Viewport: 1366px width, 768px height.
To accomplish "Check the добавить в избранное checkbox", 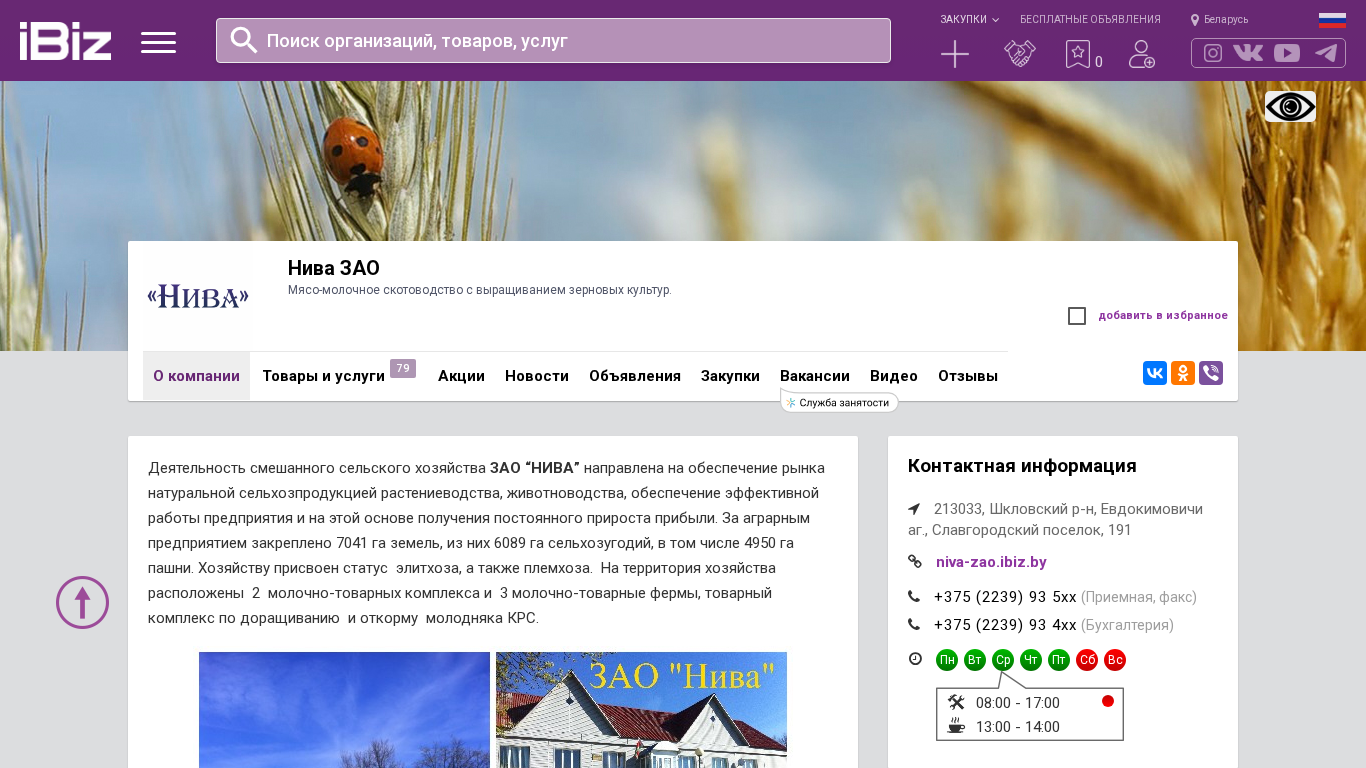I will click(x=1077, y=316).
